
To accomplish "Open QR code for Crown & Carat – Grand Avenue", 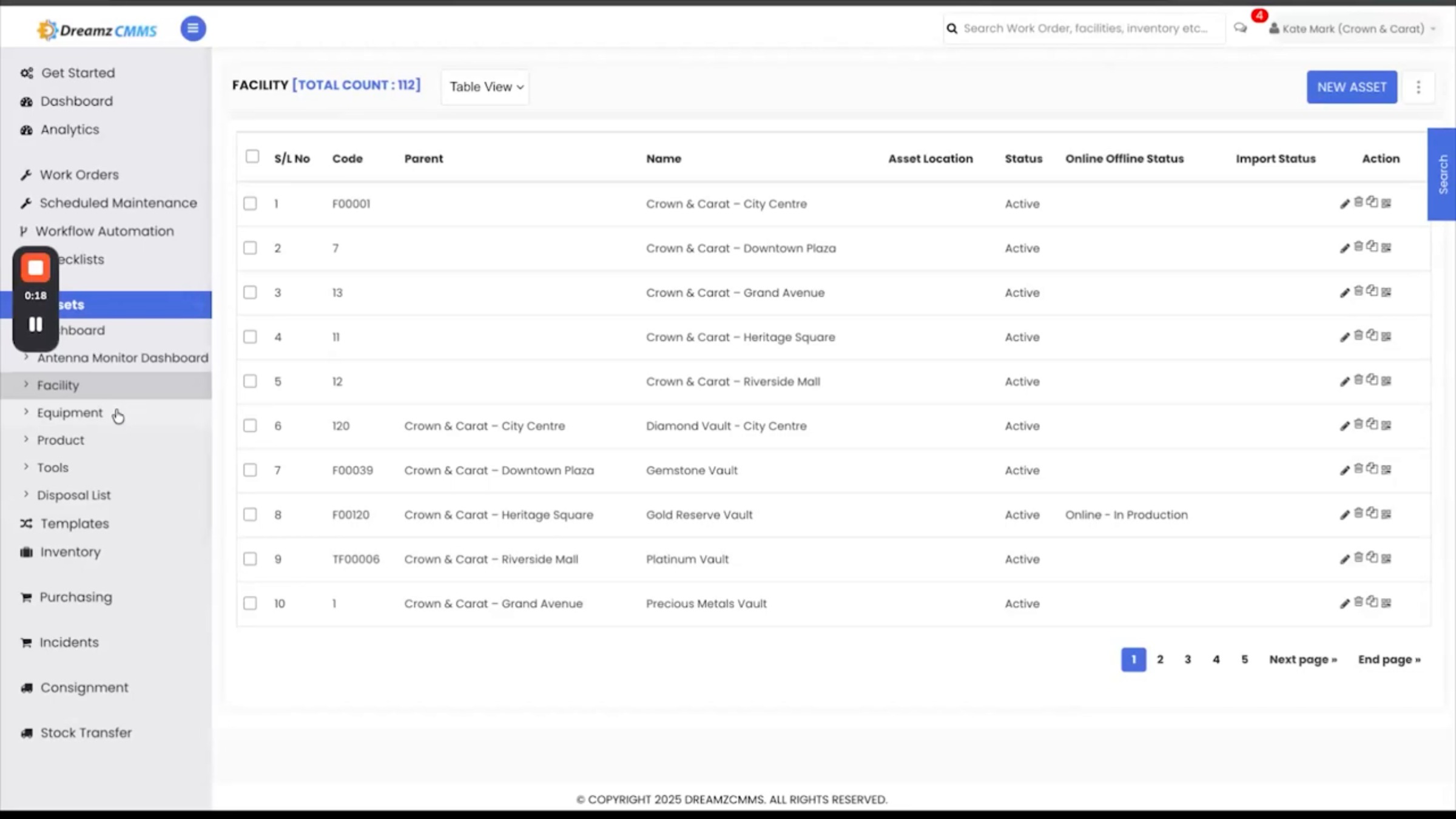I will pos(1386,292).
